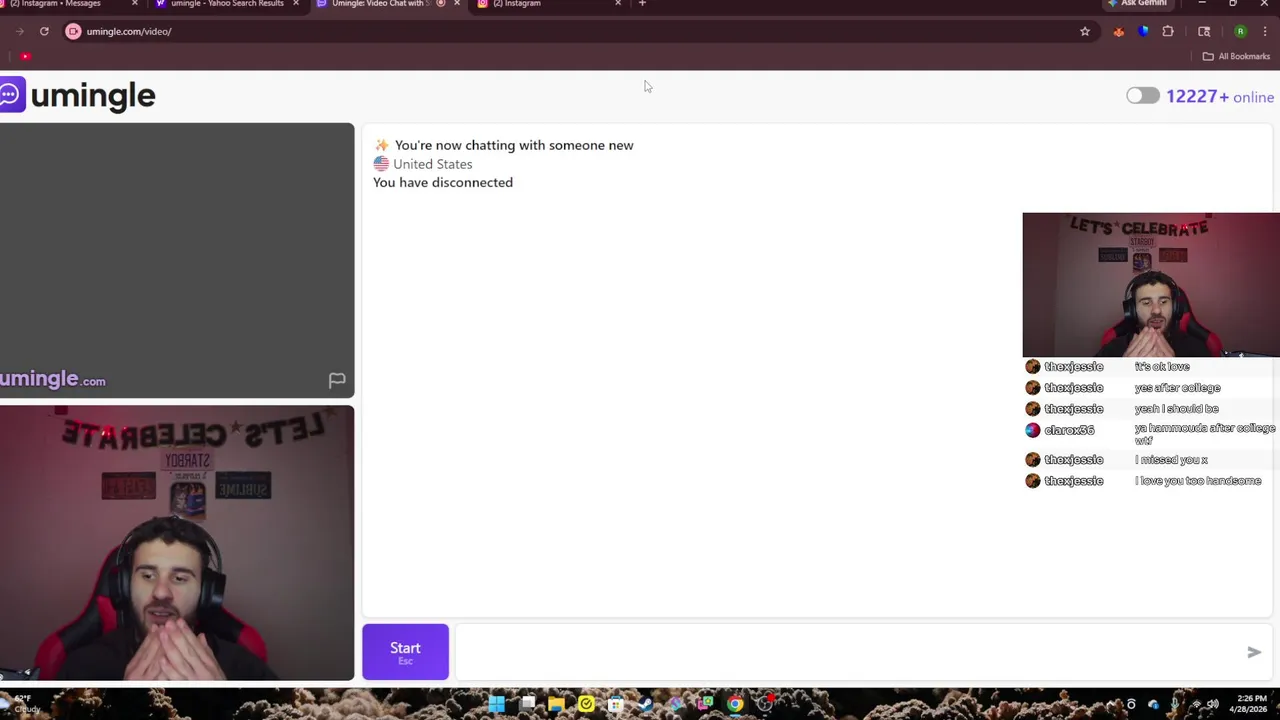This screenshot has width=1280, height=720.
Task: Click the Umingle chat-bubble logo icon
Action: click(x=11, y=95)
